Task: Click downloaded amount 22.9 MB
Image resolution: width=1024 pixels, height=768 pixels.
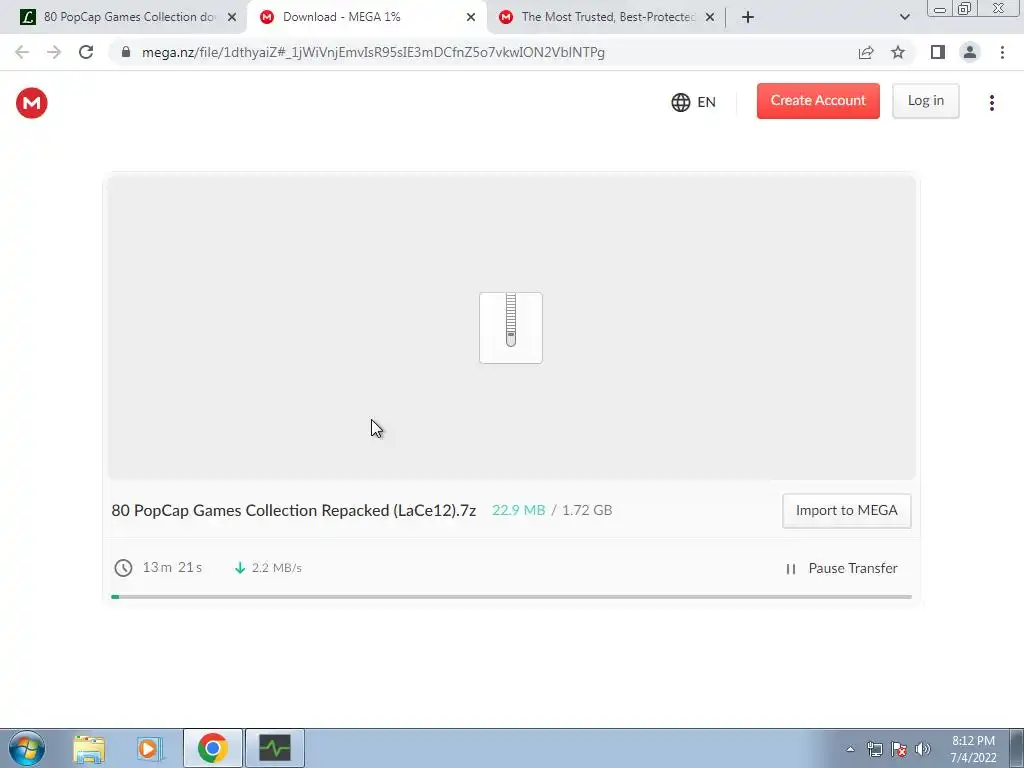Action: click(519, 510)
